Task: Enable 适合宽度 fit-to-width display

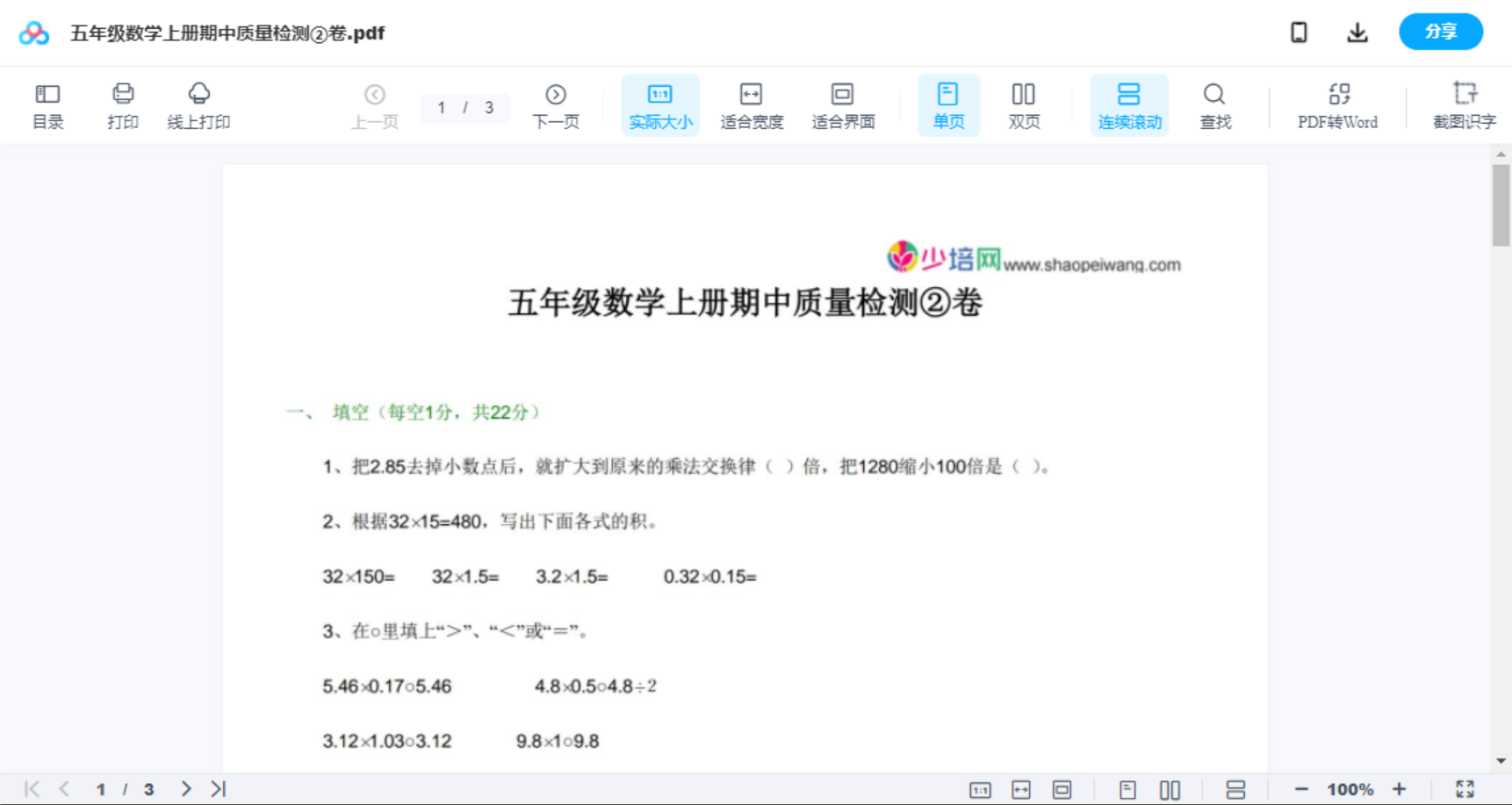Action: [x=751, y=104]
